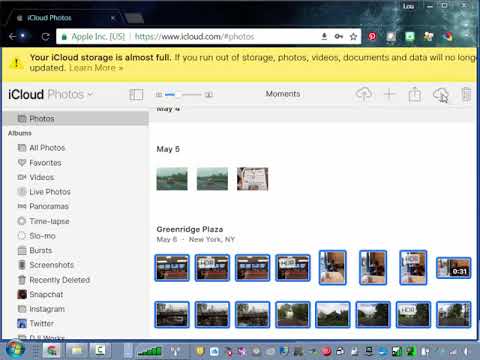Click the Learn More link in storage warning
The image size is (480, 360).
pos(96,68)
